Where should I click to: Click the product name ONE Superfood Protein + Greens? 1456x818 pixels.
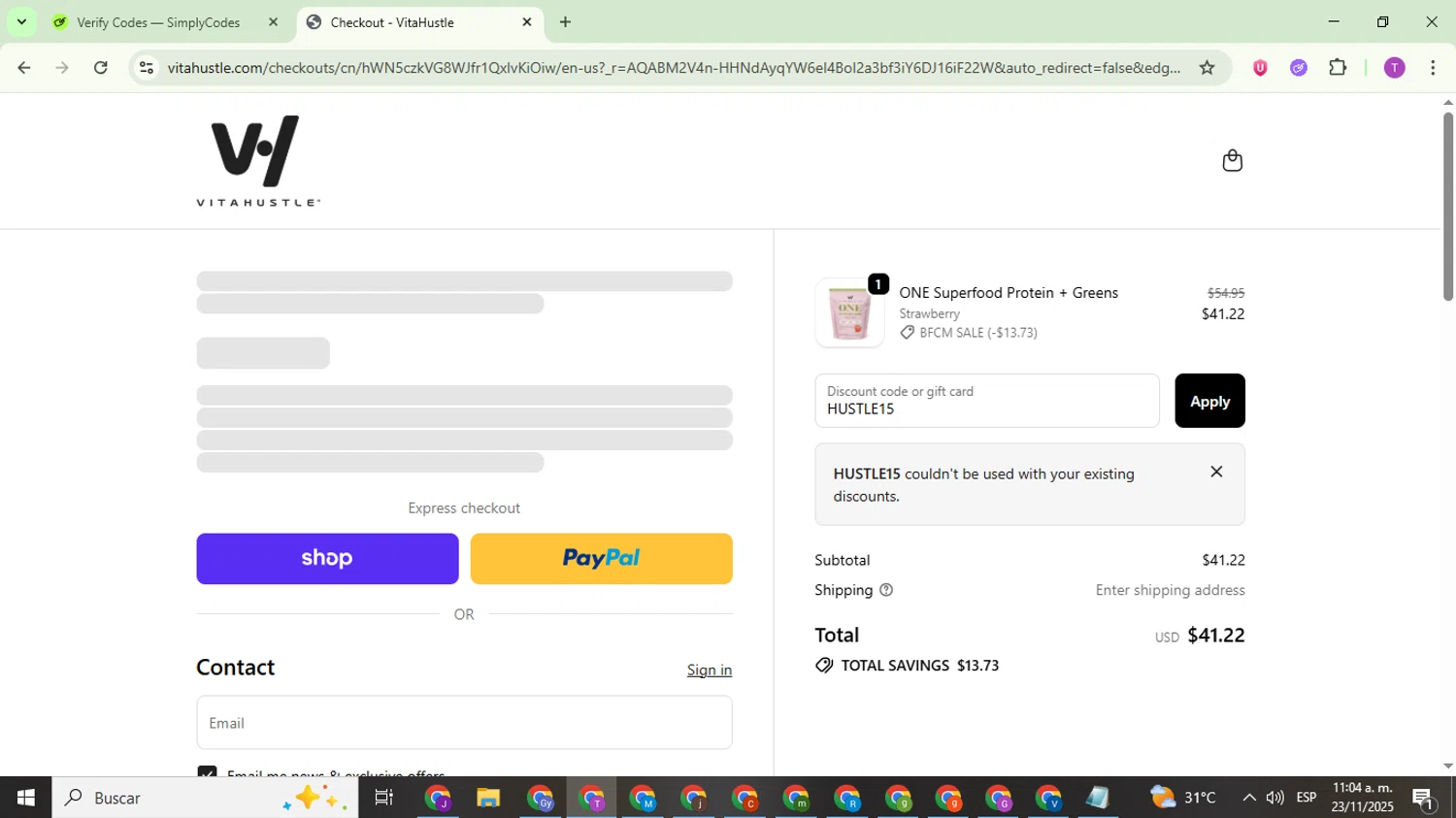tap(1009, 293)
